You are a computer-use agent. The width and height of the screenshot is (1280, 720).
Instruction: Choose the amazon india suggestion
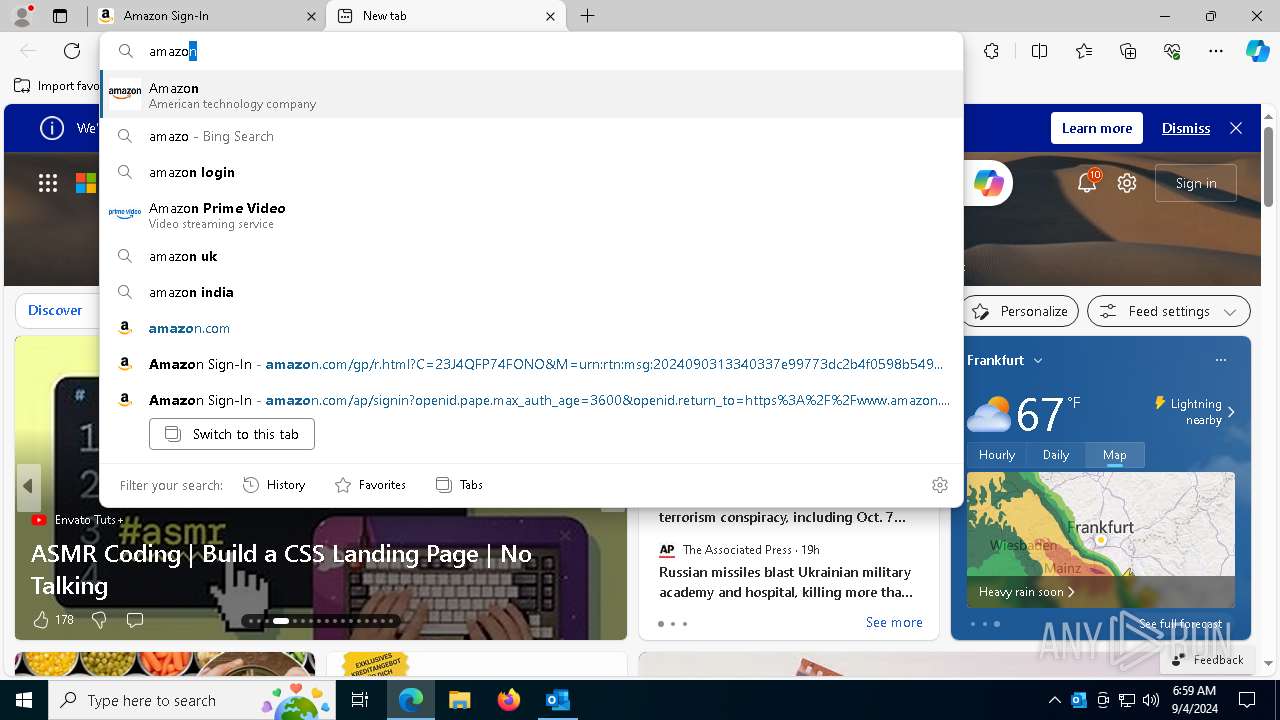tap(531, 292)
